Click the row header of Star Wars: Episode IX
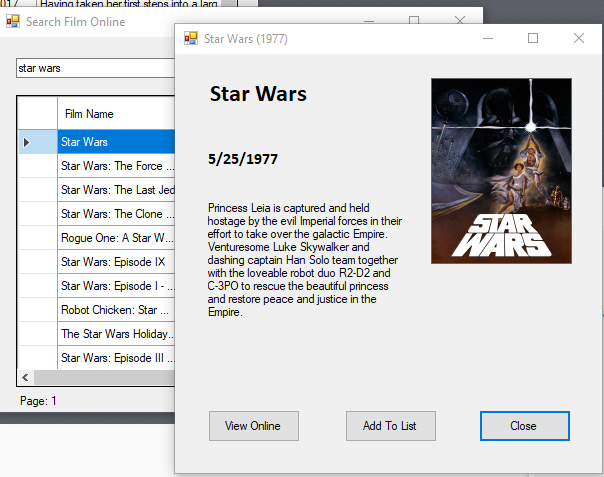604x477 pixels. pos(38,262)
